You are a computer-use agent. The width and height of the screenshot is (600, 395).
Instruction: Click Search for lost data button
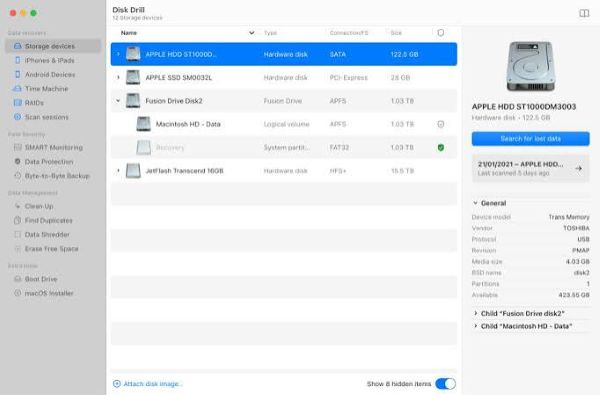click(x=530, y=139)
